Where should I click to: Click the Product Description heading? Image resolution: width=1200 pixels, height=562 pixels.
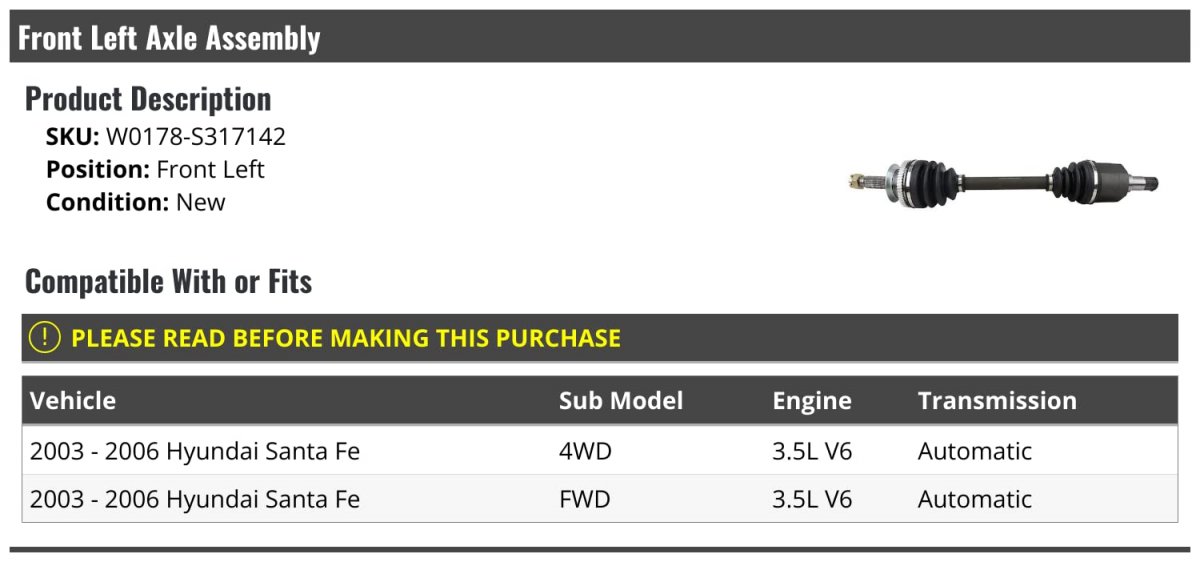(x=148, y=99)
